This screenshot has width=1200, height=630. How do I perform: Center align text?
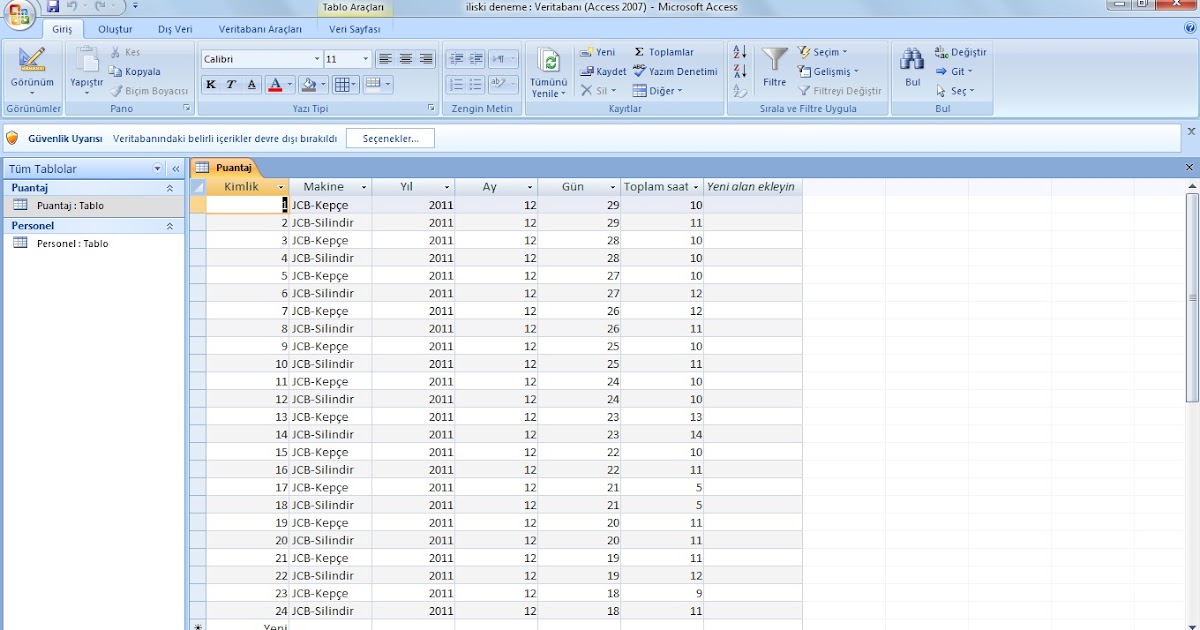coord(406,59)
